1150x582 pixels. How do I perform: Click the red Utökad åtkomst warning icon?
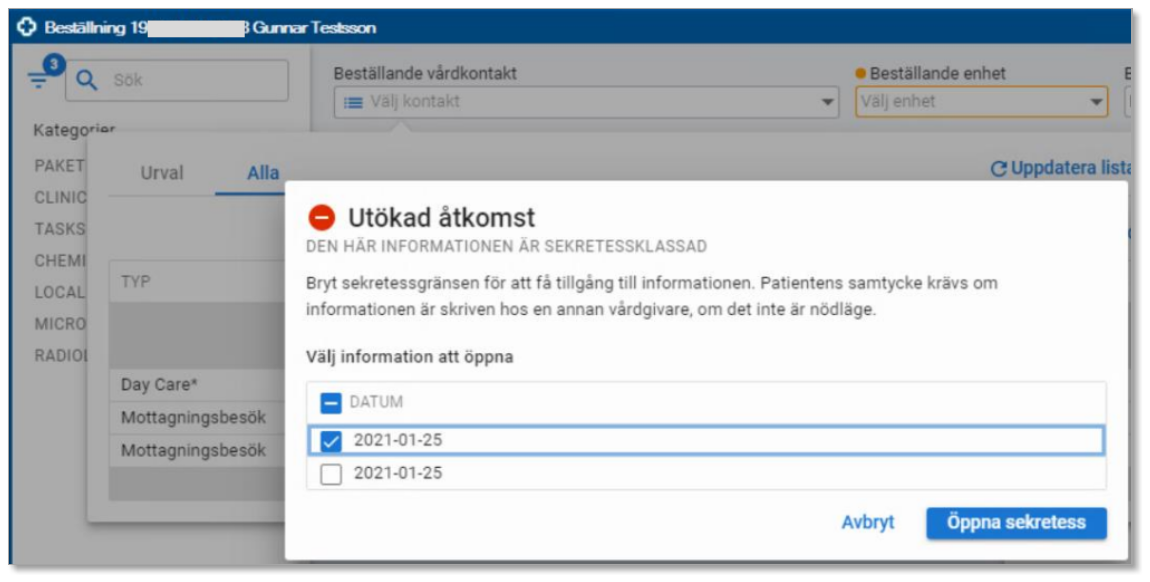point(322,217)
